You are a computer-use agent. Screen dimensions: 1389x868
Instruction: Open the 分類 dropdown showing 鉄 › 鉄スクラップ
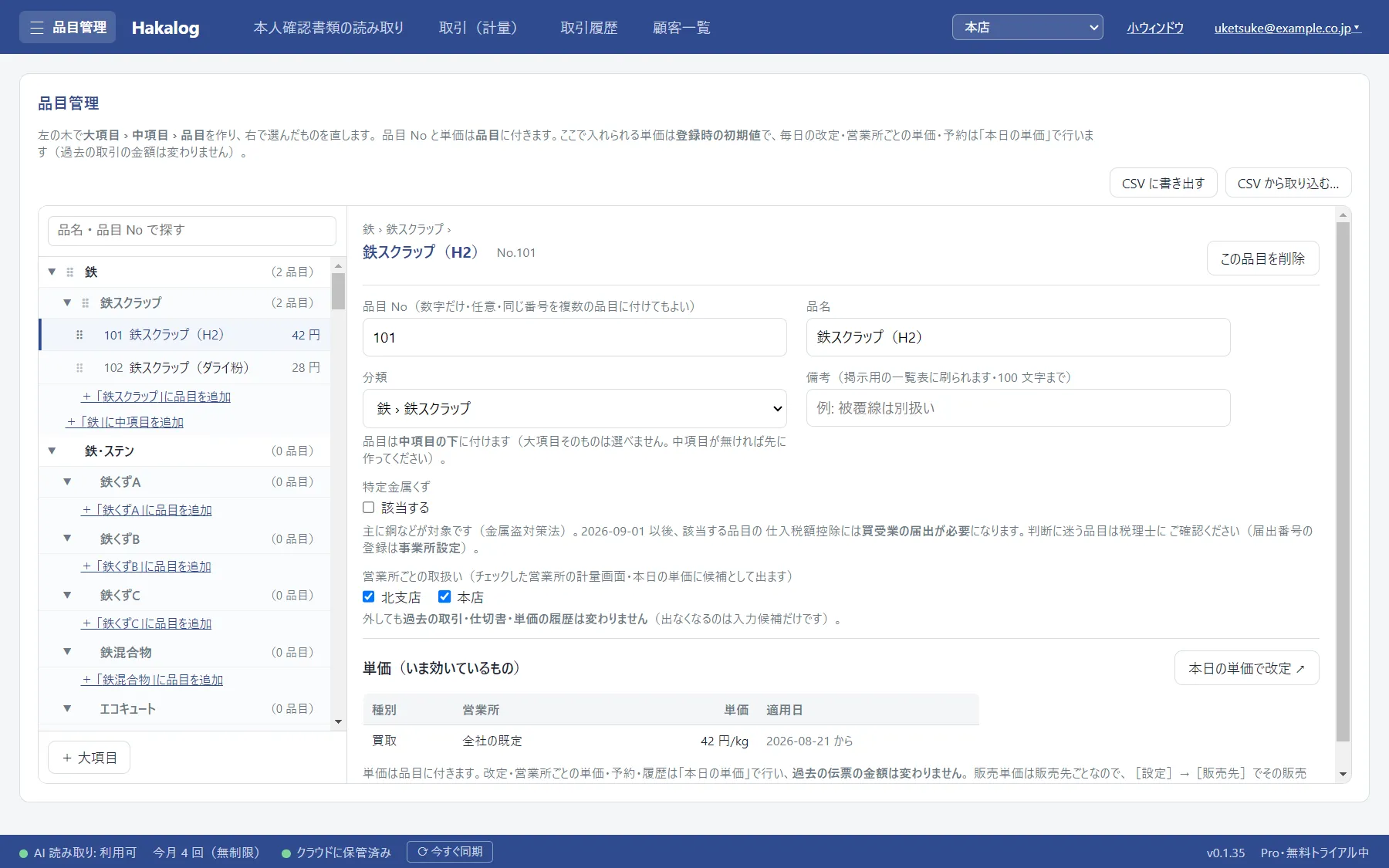pos(574,408)
